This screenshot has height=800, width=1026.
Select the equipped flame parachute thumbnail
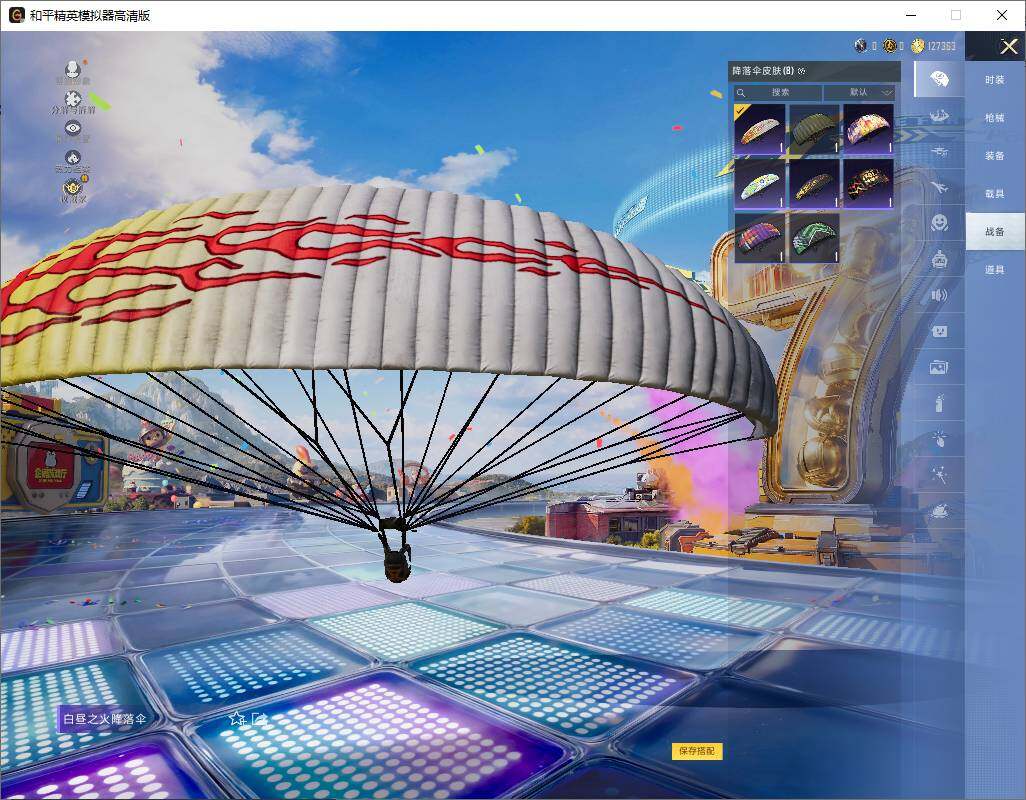759,129
